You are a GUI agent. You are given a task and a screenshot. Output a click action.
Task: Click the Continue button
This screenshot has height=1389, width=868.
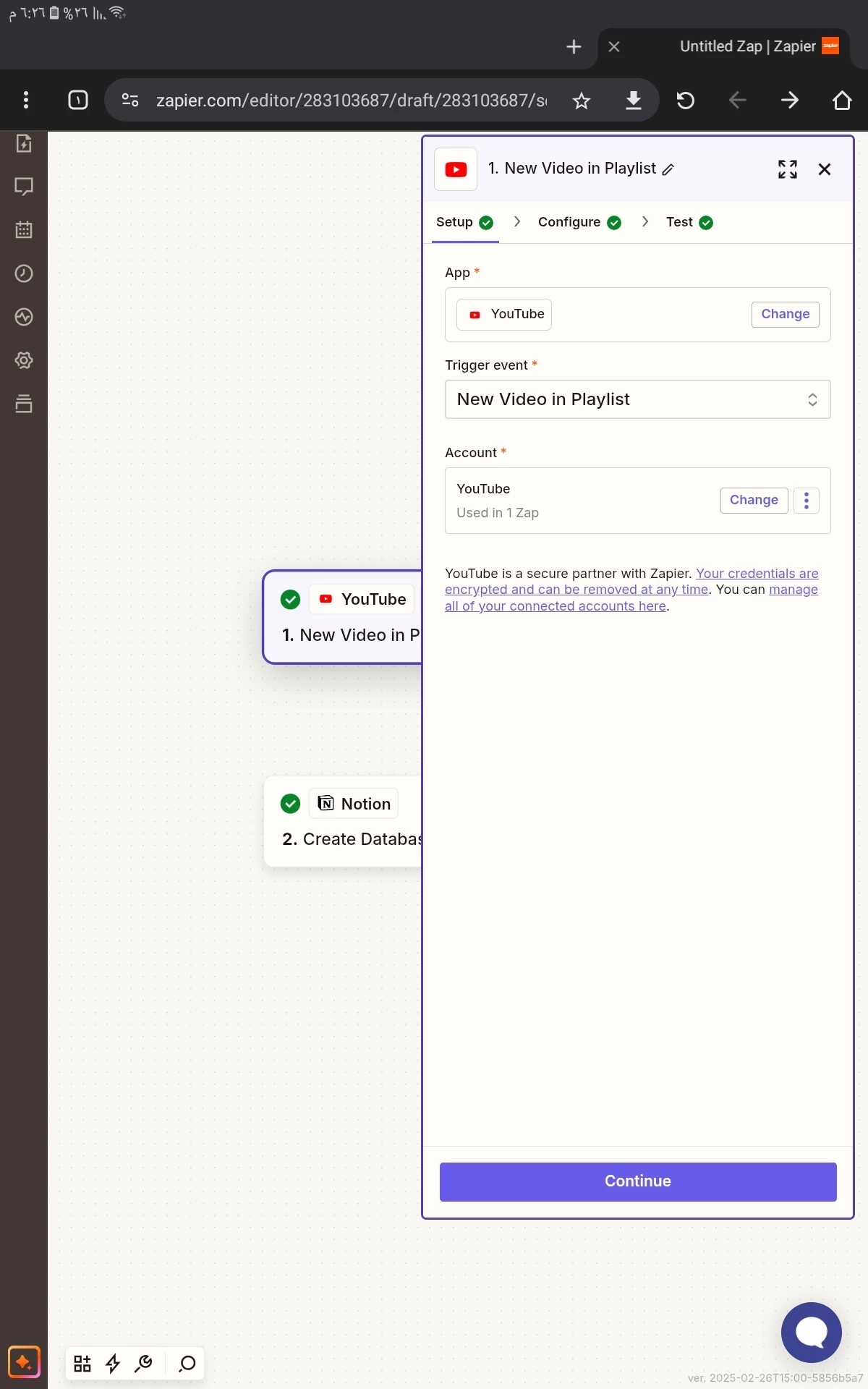tap(638, 1181)
